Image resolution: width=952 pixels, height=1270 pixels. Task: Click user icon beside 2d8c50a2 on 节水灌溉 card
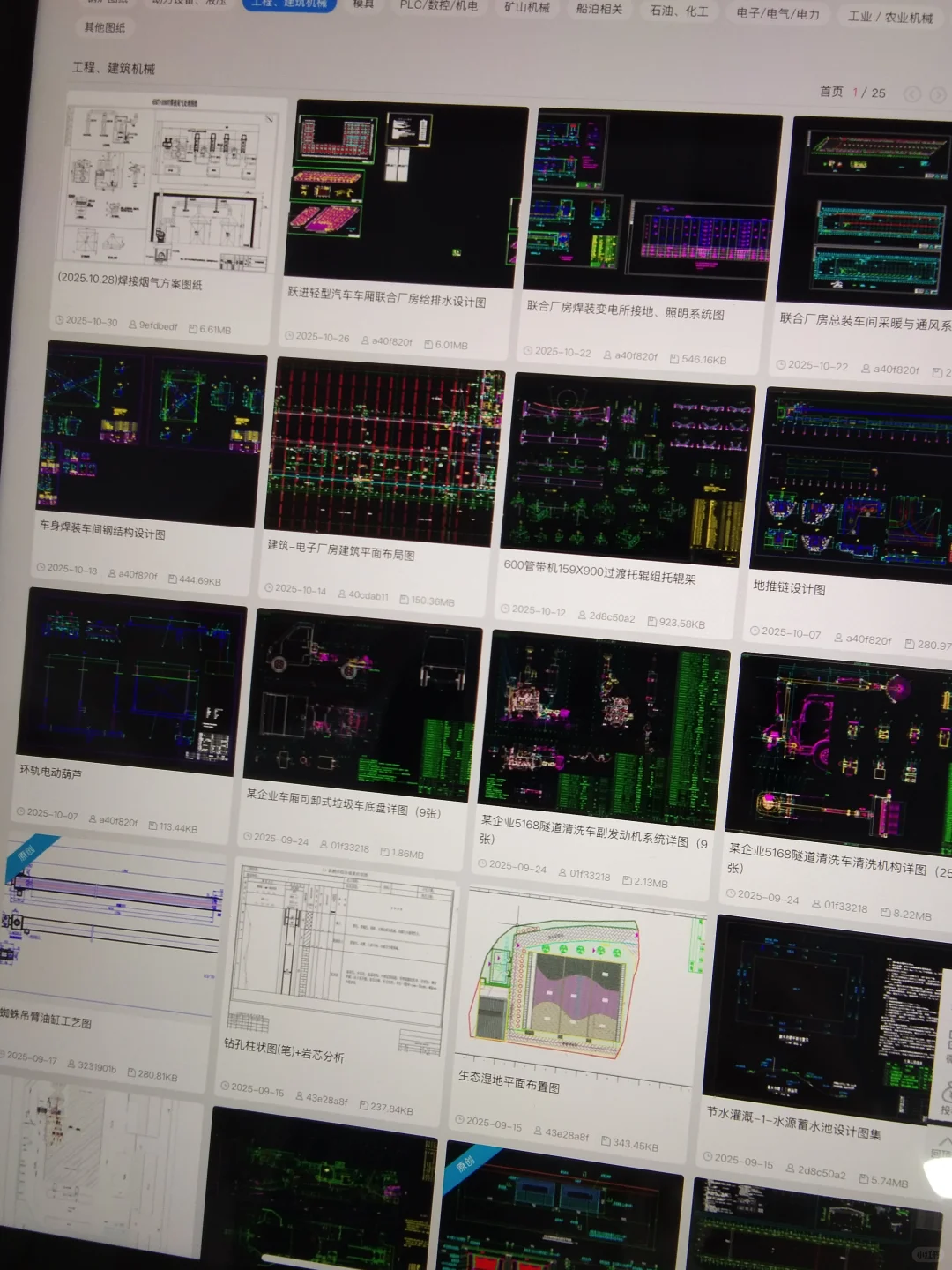[x=789, y=1168]
